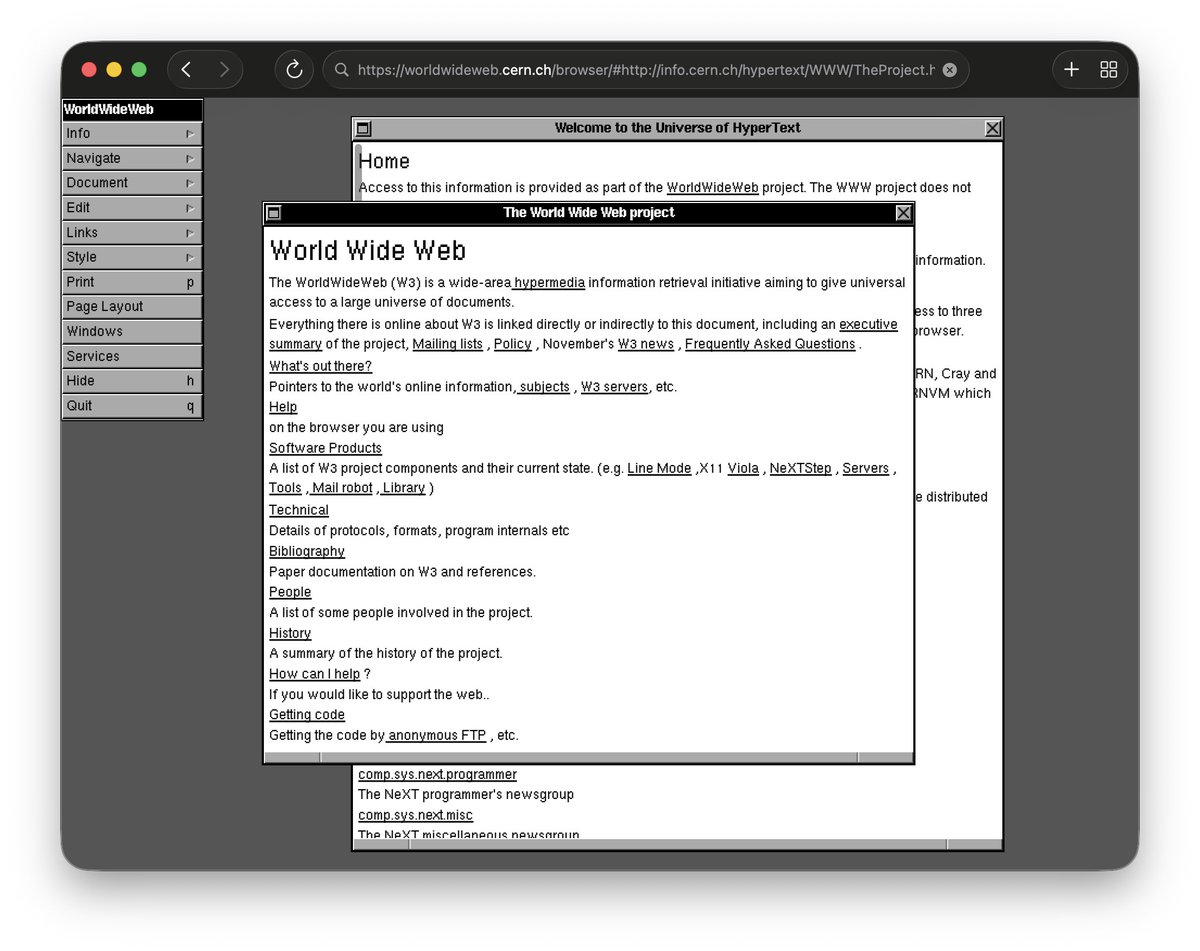The image size is (1200, 951).
Task: Choose Print from the WorldWideWeb menu
Action: click(132, 282)
